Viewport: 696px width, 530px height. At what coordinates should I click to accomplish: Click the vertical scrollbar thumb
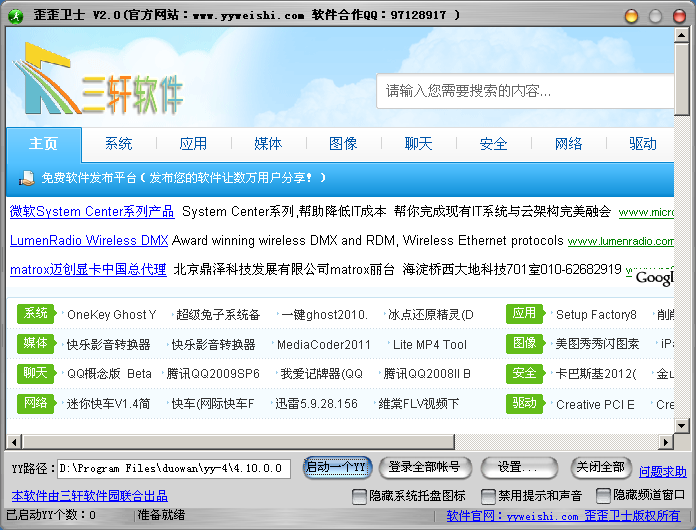tap(681, 79)
